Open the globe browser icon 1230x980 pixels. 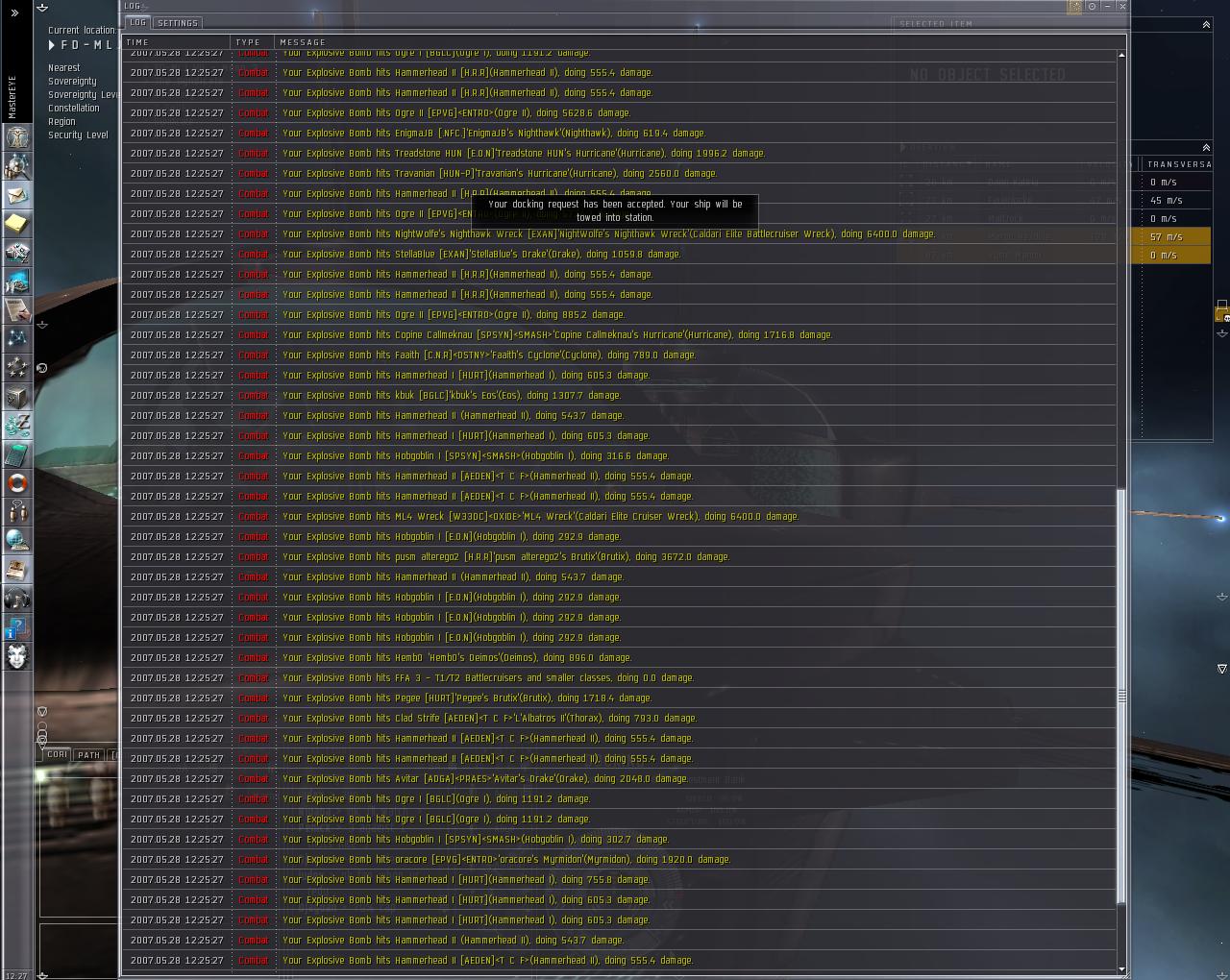(17, 541)
